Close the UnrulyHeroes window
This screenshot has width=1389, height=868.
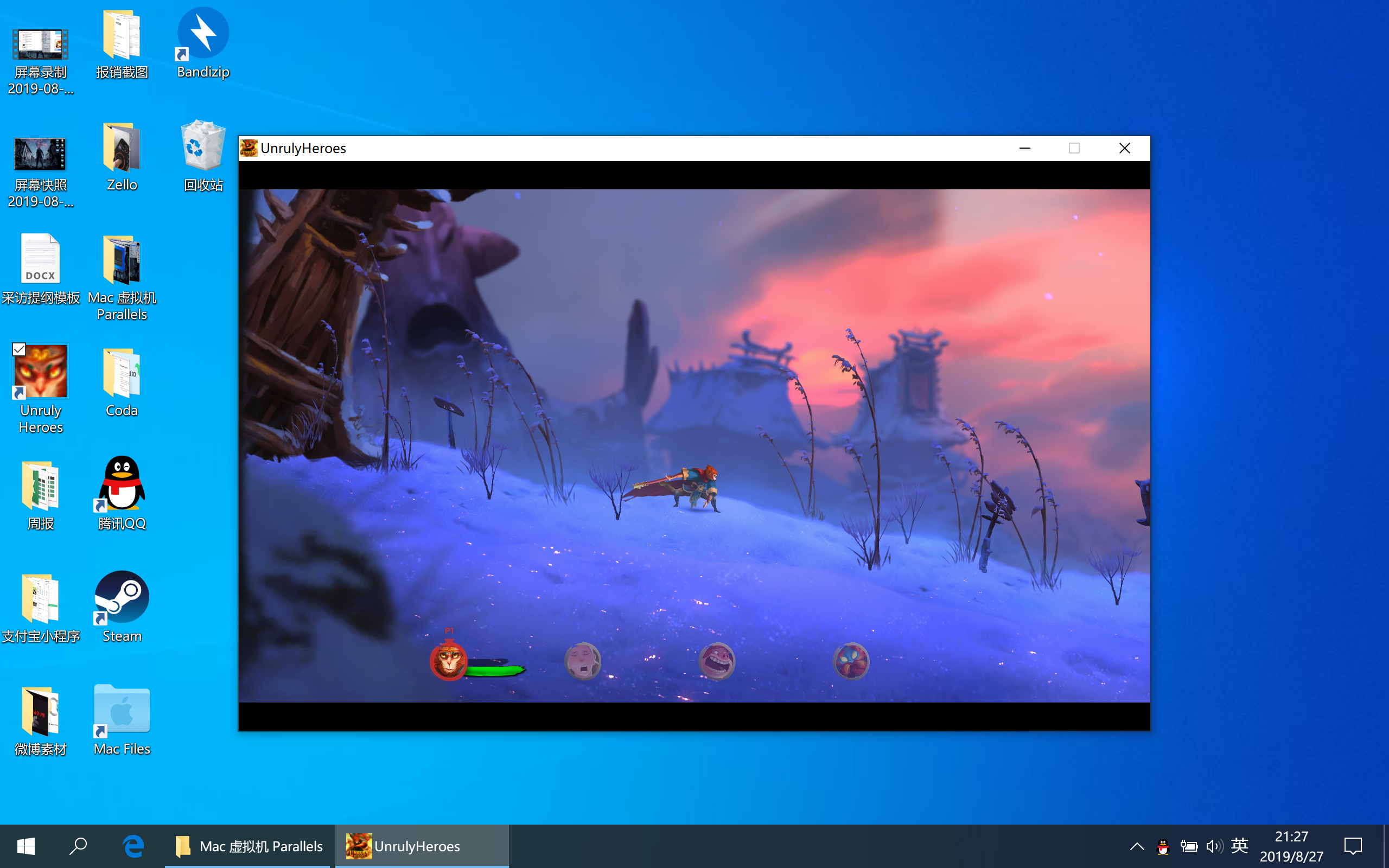[x=1124, y=148]
